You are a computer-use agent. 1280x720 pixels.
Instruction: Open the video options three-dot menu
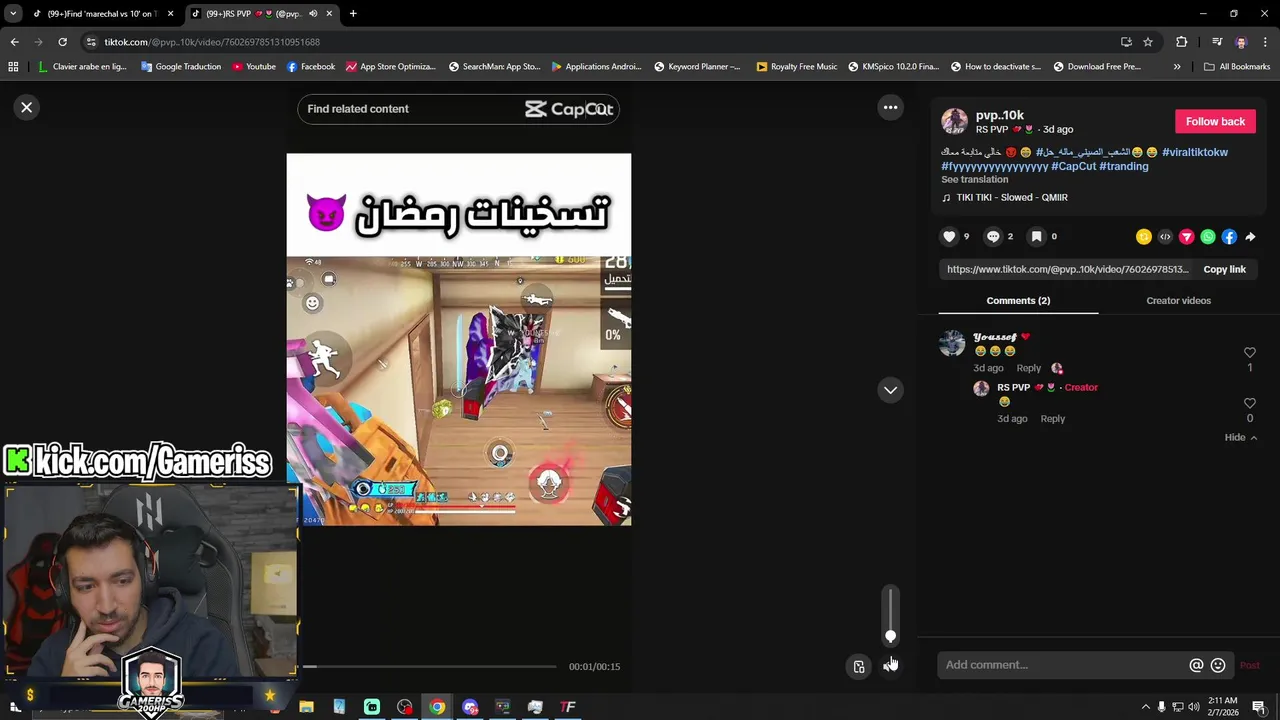[890, 107]
